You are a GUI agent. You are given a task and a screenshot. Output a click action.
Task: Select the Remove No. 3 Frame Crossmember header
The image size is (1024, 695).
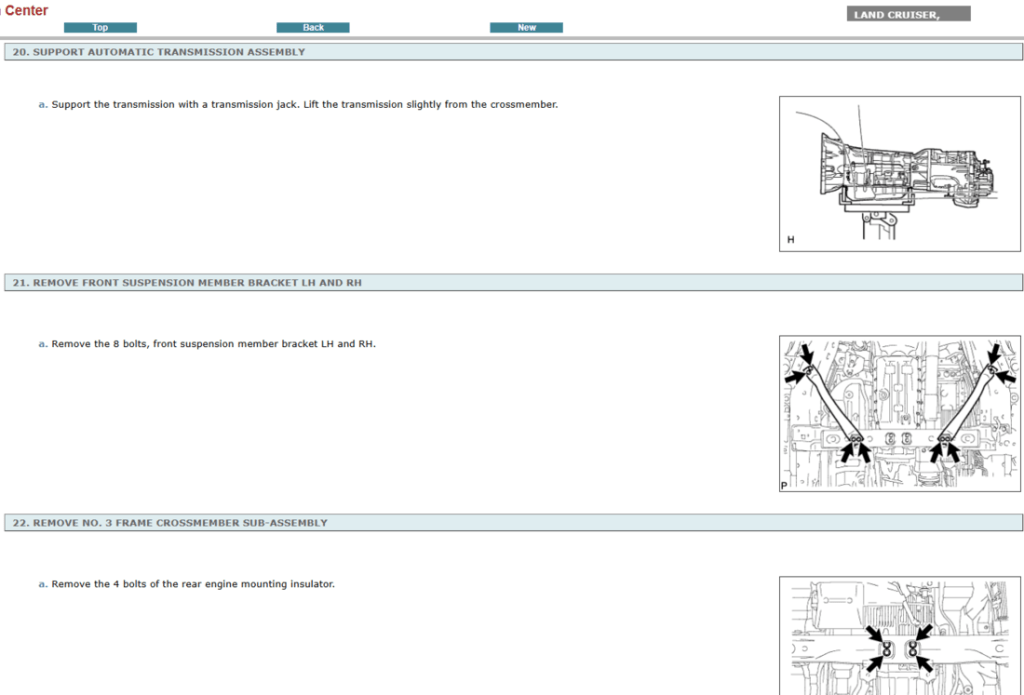coord(170,523)
